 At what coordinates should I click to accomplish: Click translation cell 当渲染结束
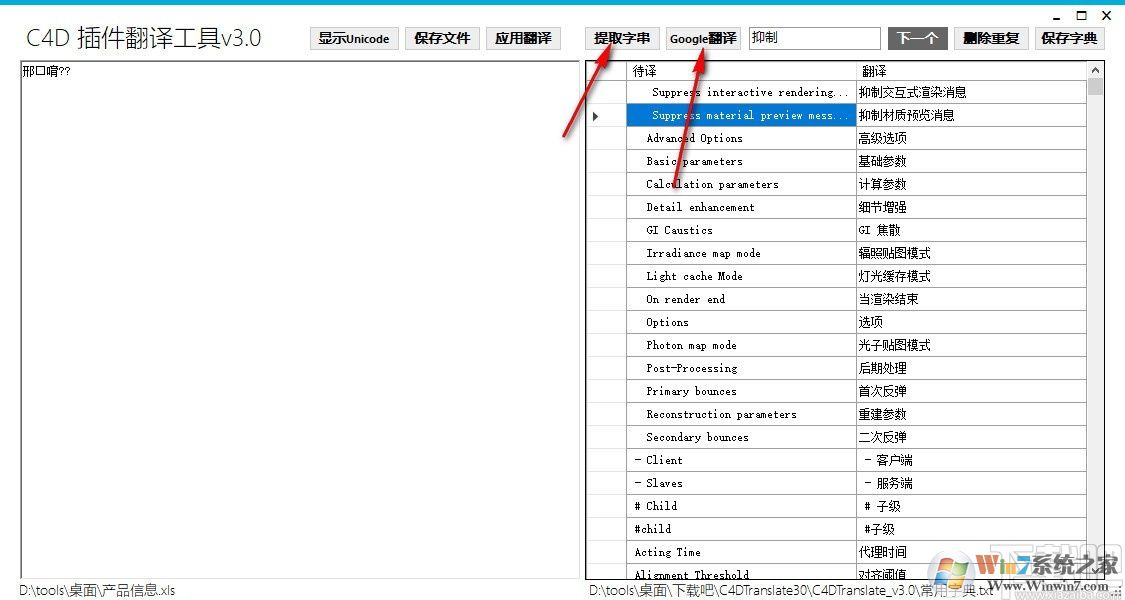(x=971, y=299)
